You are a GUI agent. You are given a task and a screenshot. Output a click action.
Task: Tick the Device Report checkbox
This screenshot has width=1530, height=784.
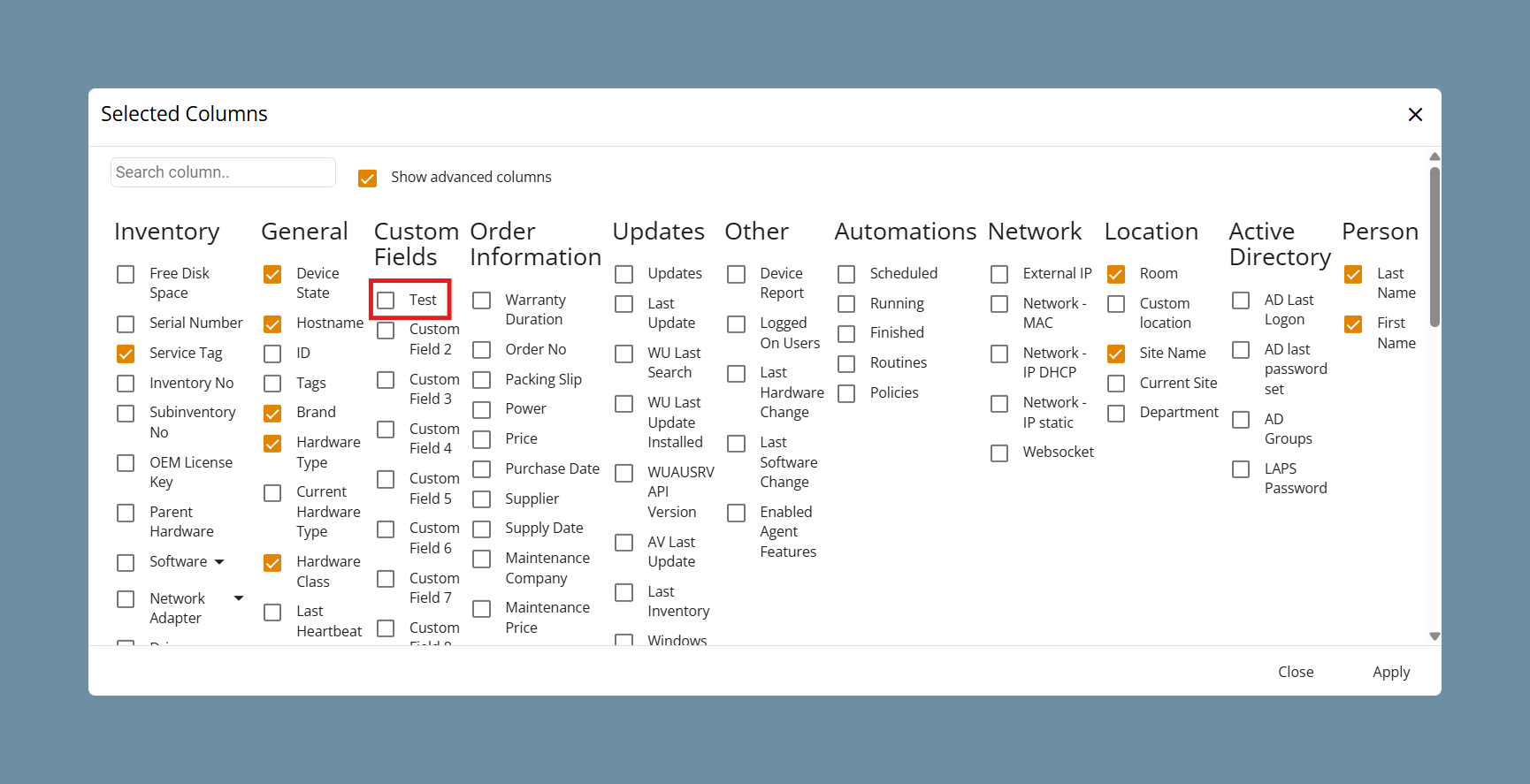pyautogui.click(x=736, y=275)
